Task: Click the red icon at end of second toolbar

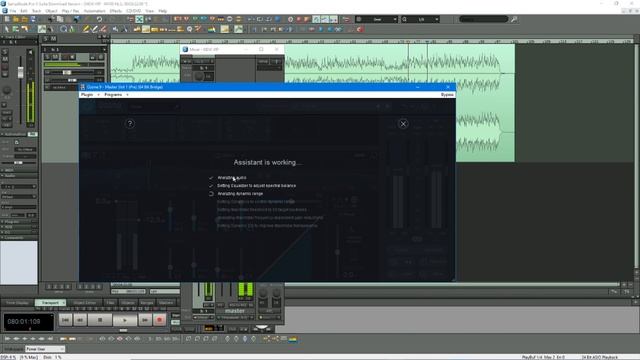Action: pos(360,29)
